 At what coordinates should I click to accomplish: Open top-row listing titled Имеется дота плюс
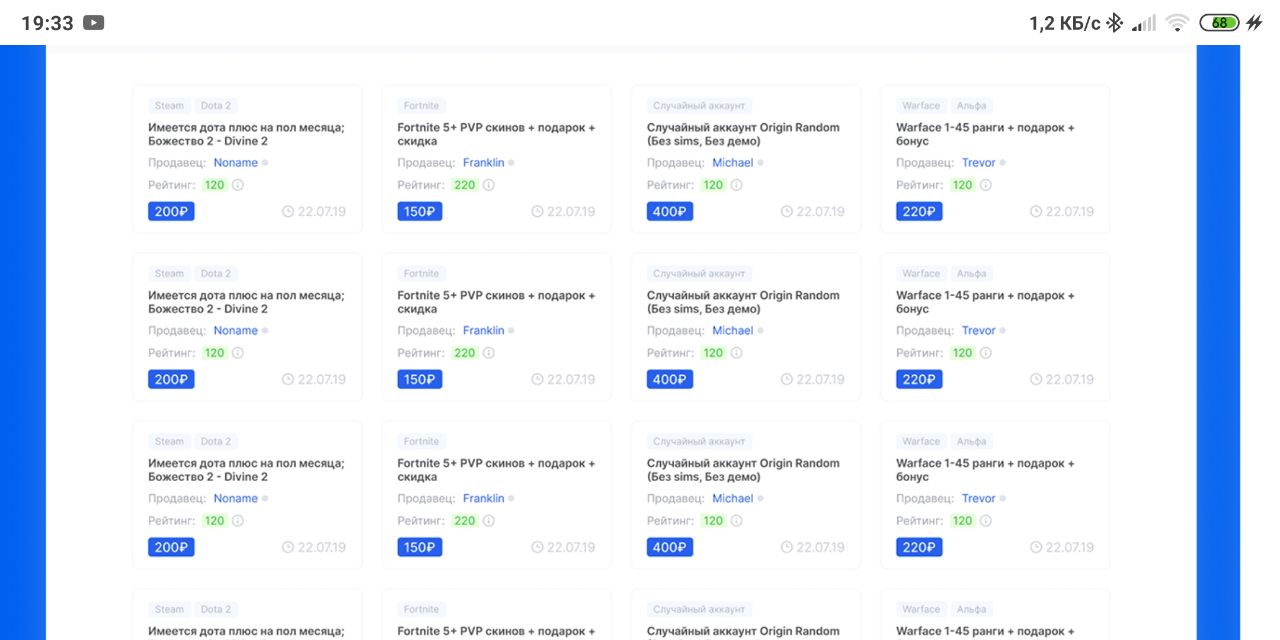click(246, 135)
